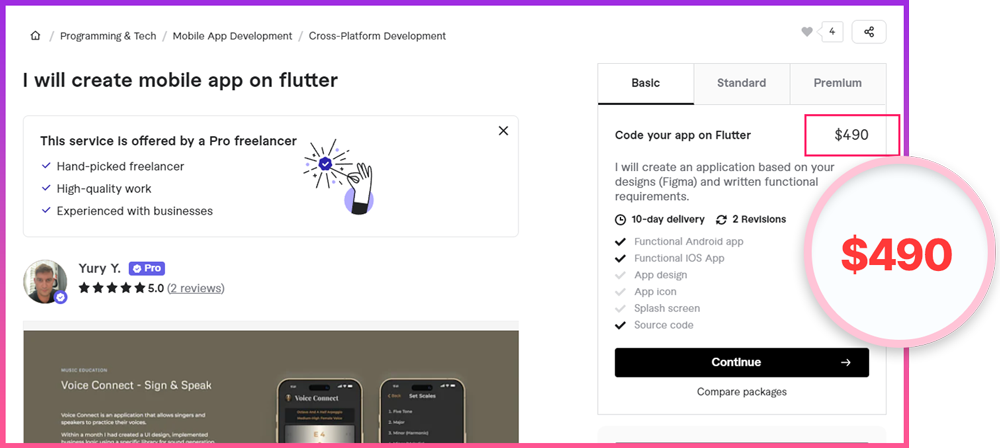Select the Basic package tab

[x=645, y=83]
